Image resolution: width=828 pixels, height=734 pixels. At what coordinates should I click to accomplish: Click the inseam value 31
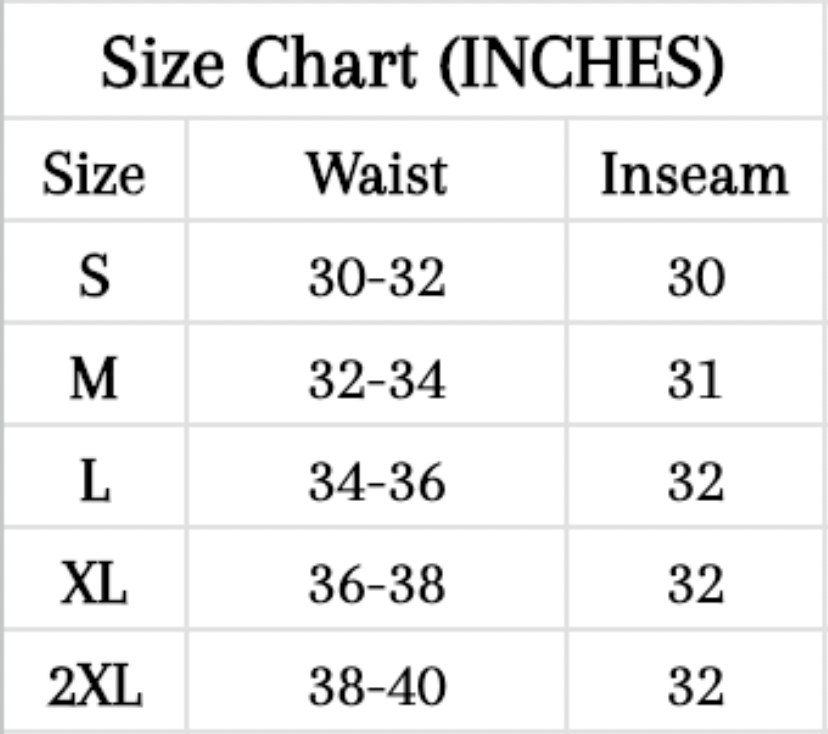click(695, 380)
